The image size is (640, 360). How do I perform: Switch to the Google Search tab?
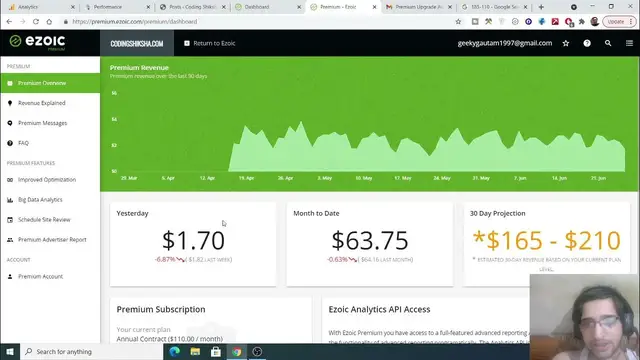pos(493,7)
